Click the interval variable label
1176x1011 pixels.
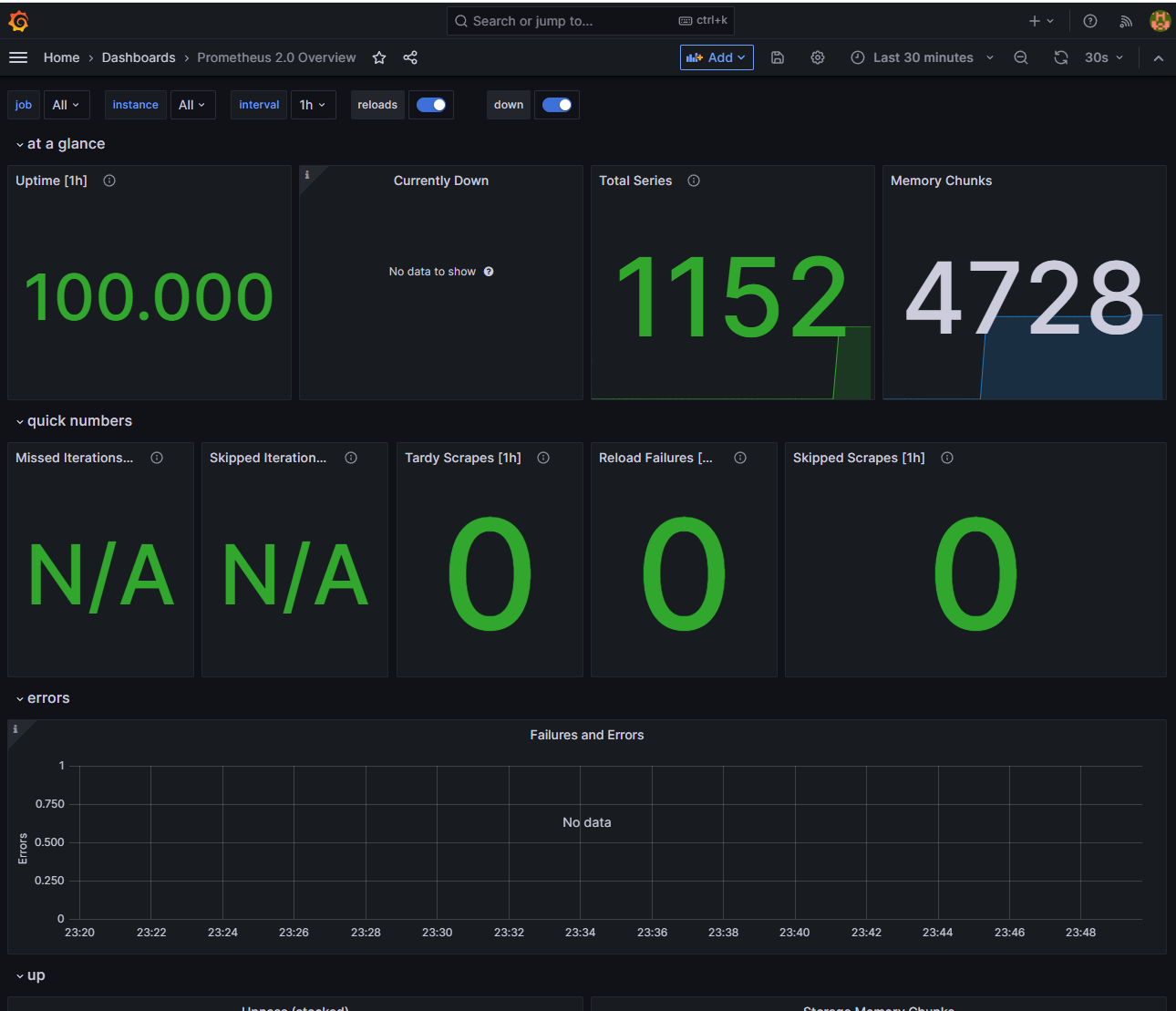(259, 105)
